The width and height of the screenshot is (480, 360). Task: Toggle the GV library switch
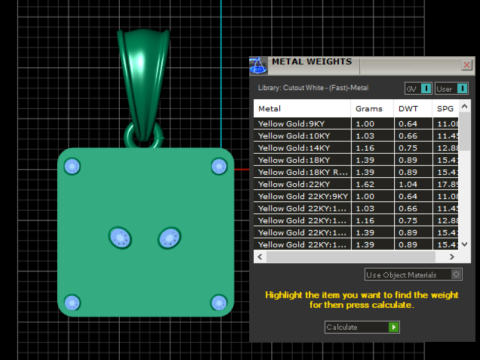[418, 89]
